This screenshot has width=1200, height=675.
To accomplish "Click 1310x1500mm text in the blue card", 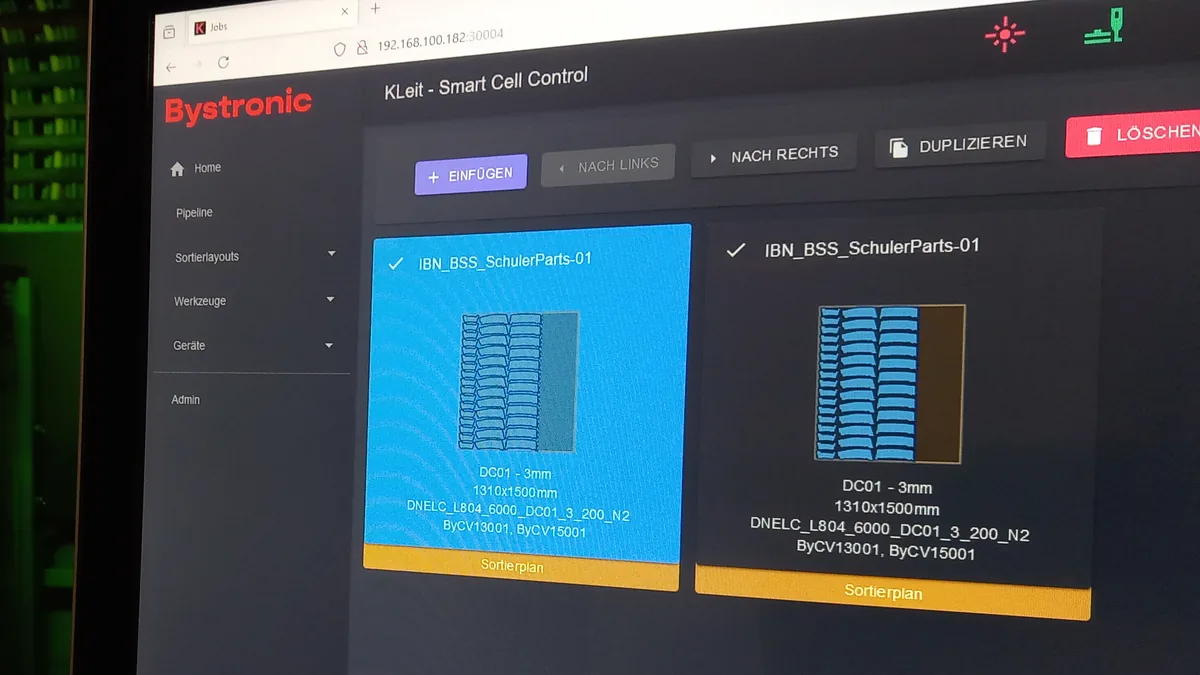I will point(516,492).
